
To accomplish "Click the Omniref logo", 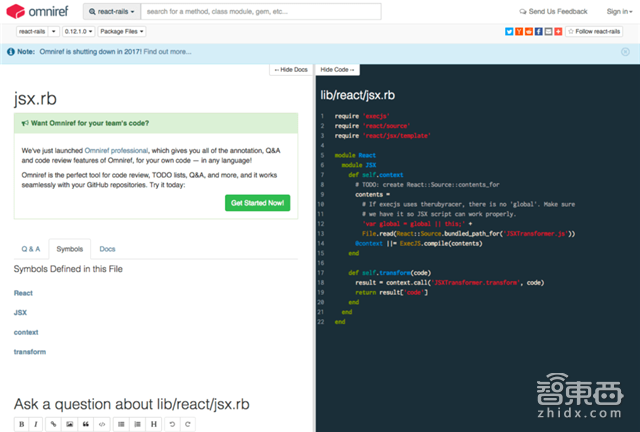I will click(36, 11).
